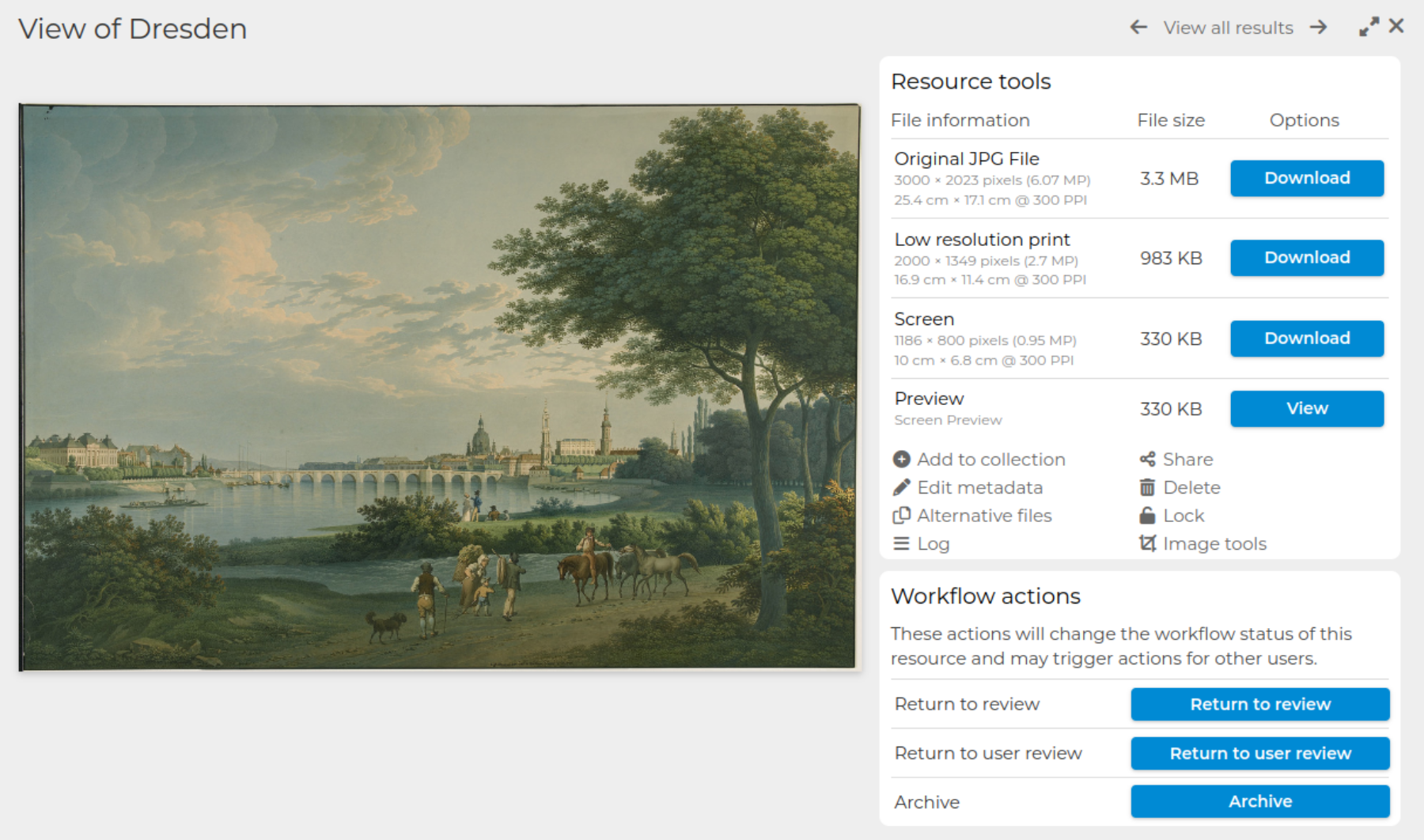Screen dimensions: 1424x840
Task: Open the Log list icon
Action: [x=901, y=544]
